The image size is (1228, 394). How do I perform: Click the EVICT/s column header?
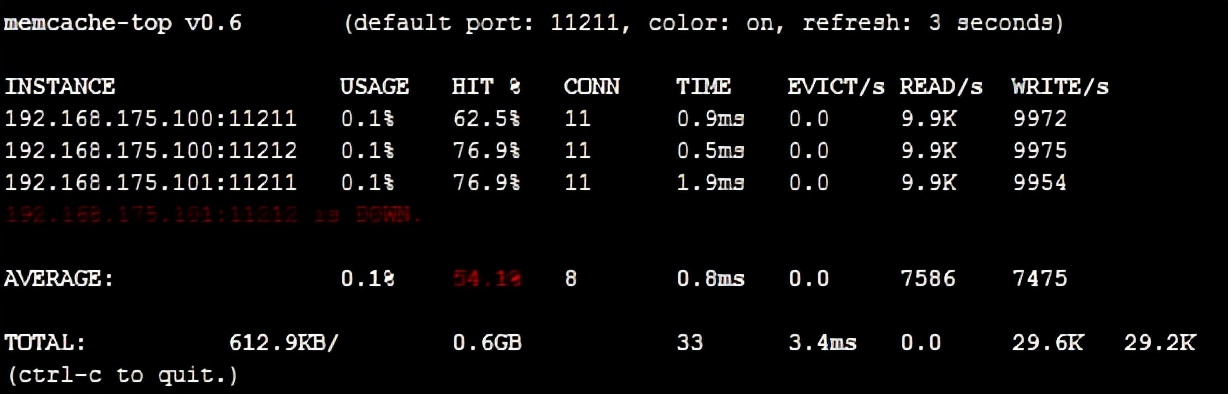pos(836,87)
